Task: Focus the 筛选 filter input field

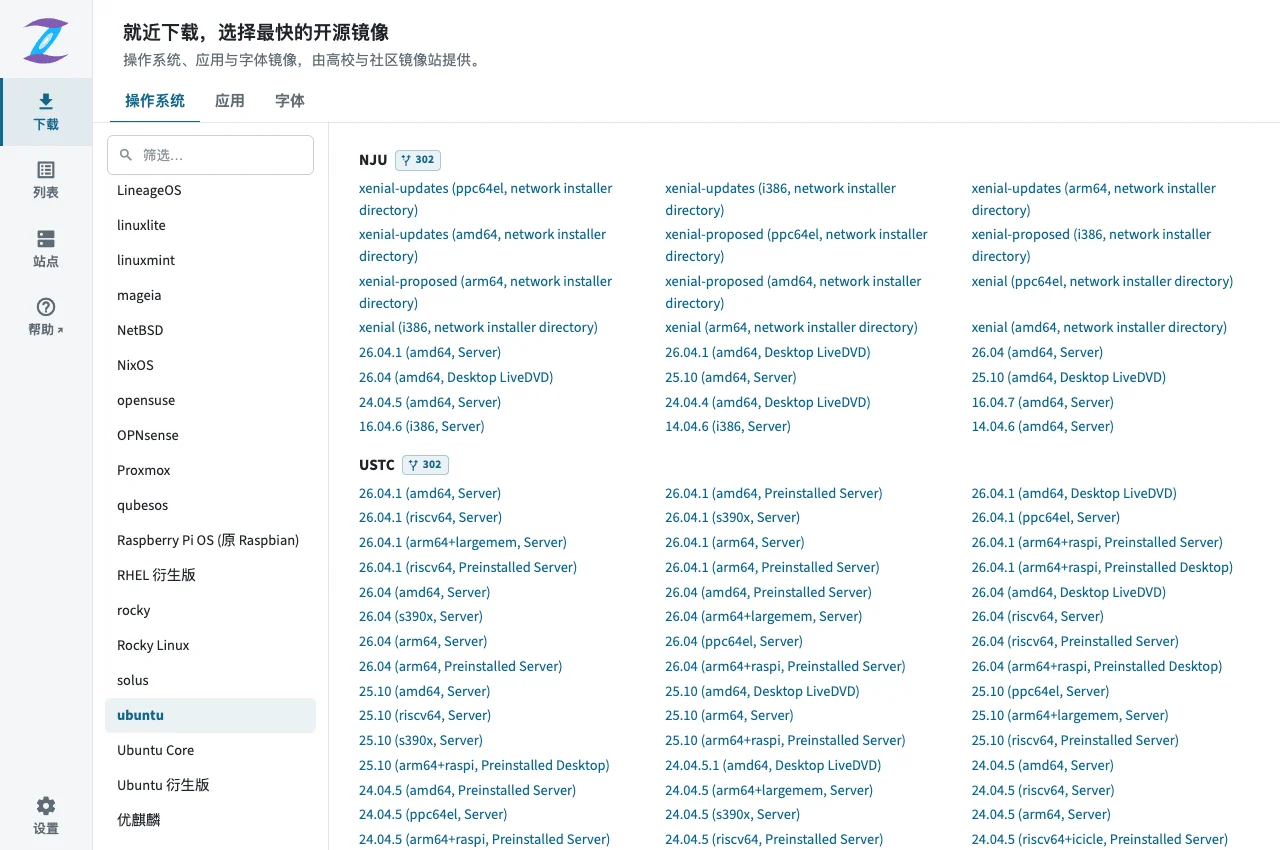Action: [x=210, y=155]
